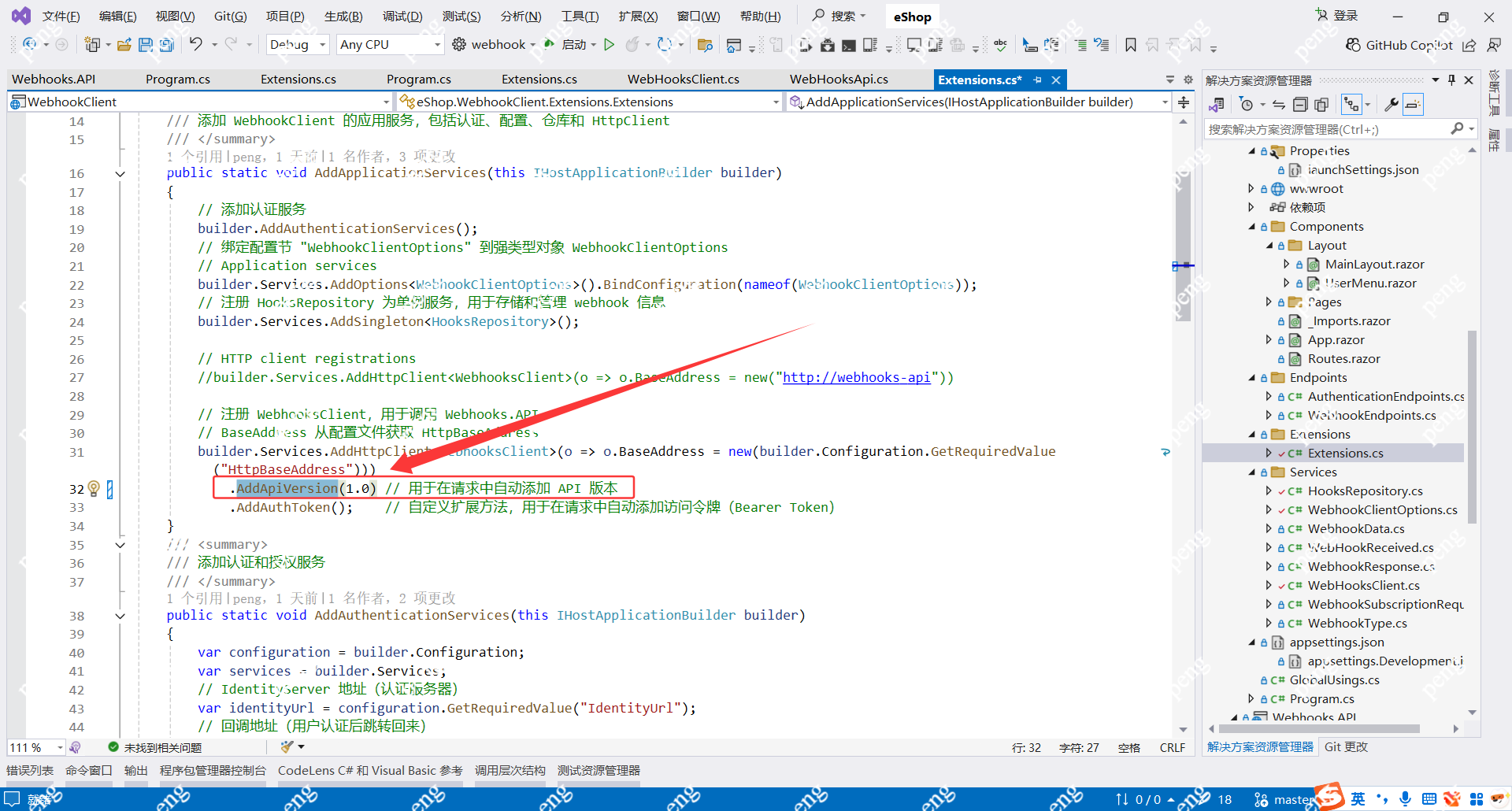The height and width of the screenshot is (811, 1512).
Task: Collapse all nodes in Solution Explorer
Action: coord(1300,105)
